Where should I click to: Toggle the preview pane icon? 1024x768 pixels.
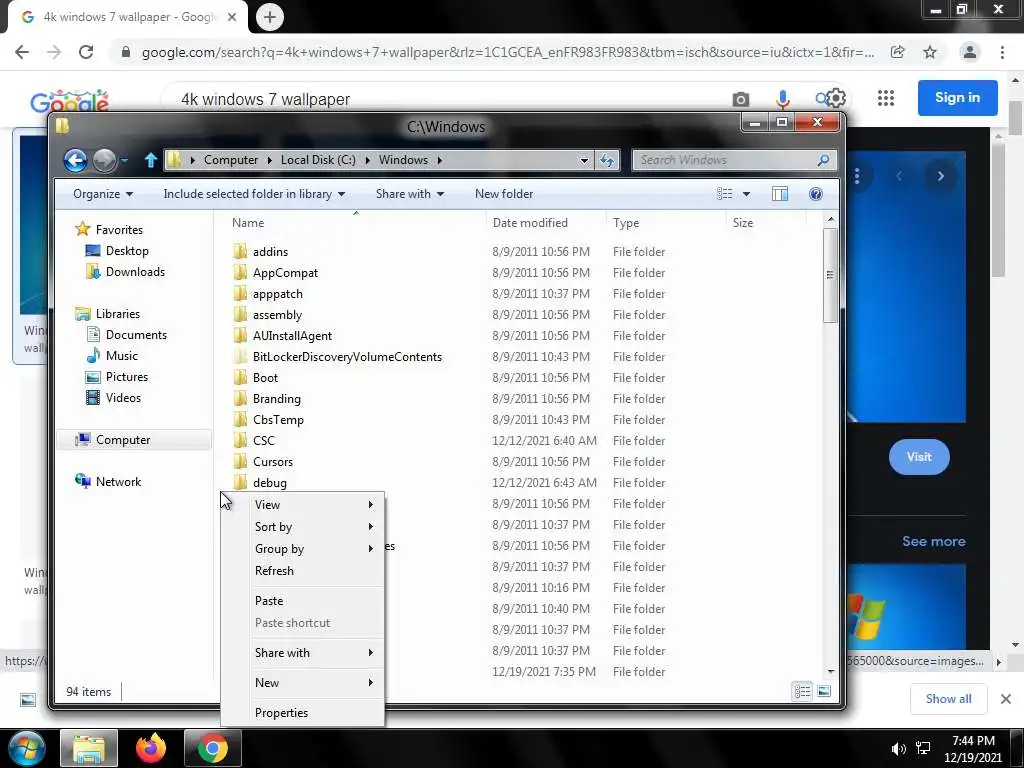(x=780, y=194)
